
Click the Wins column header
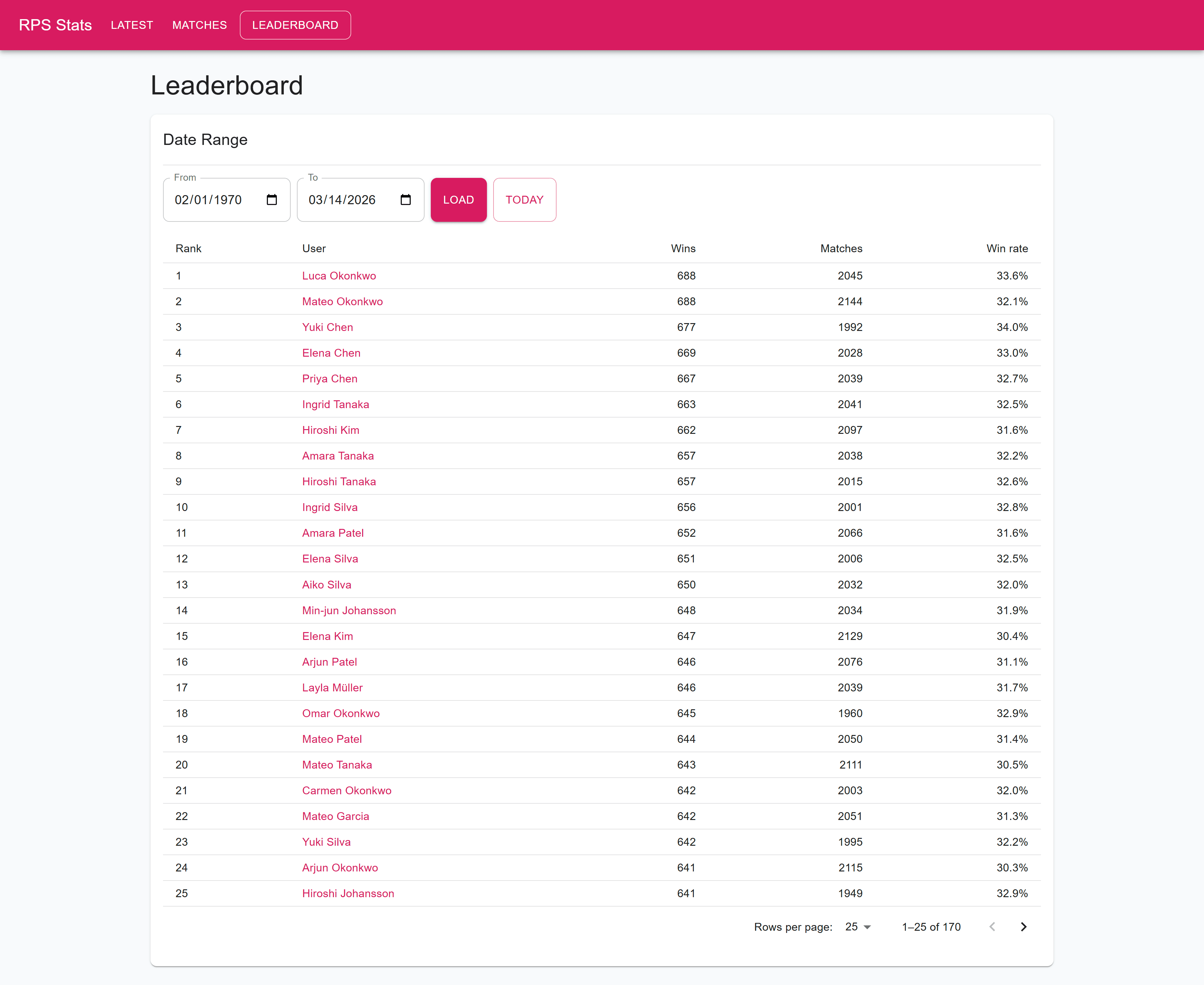683,248
